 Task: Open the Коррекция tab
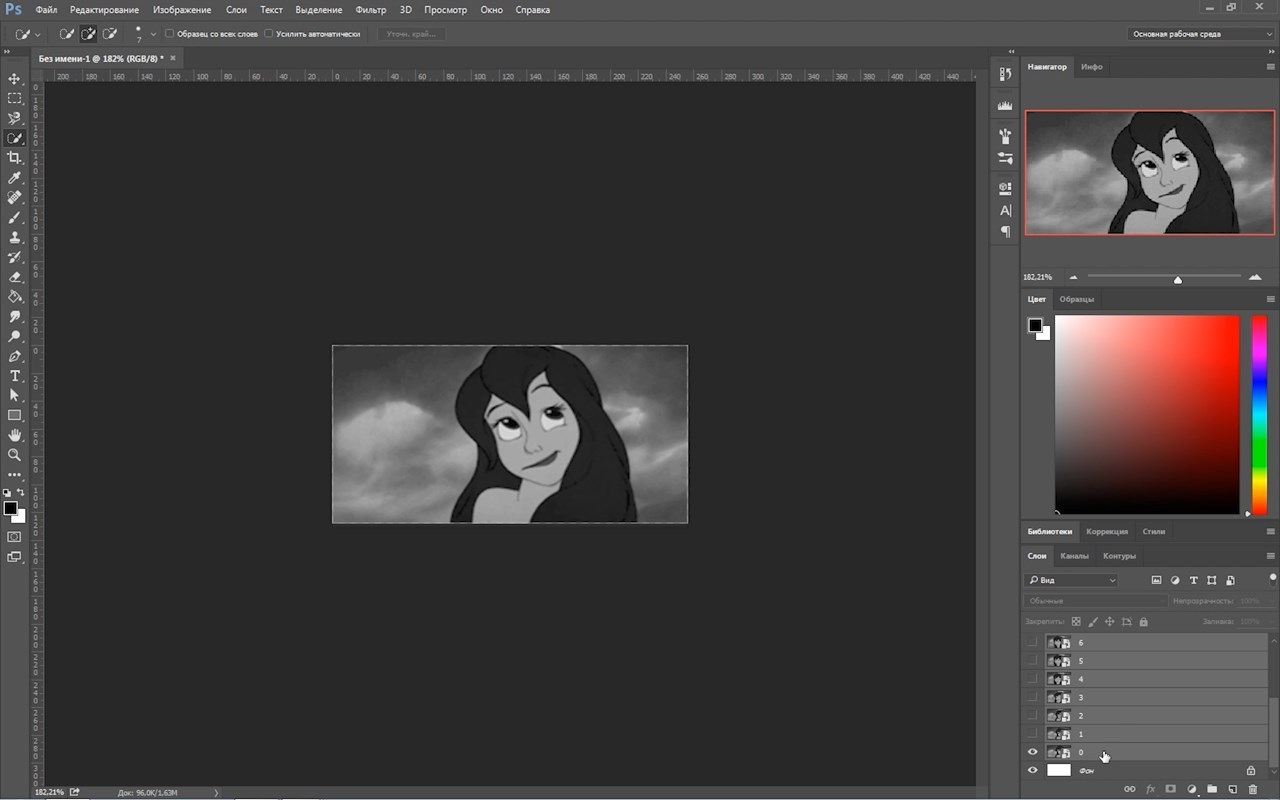click(1107, 531)
